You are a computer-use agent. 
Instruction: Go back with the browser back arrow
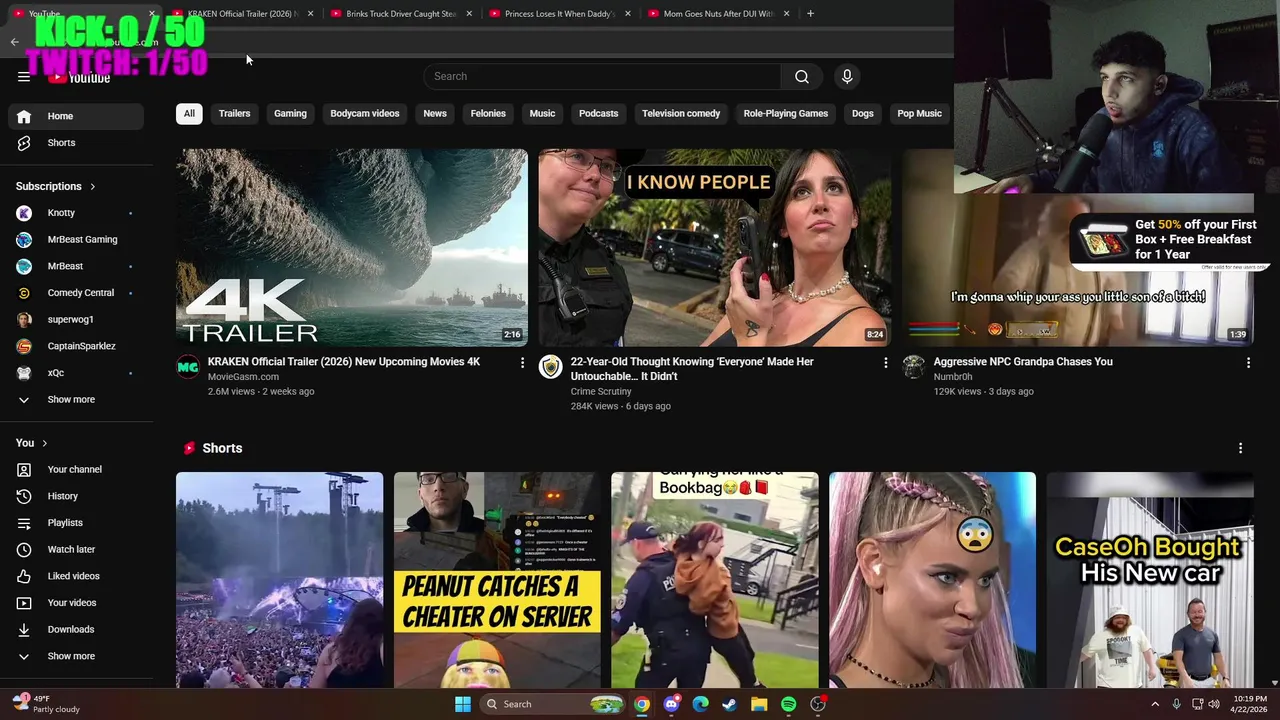(14, 42)
